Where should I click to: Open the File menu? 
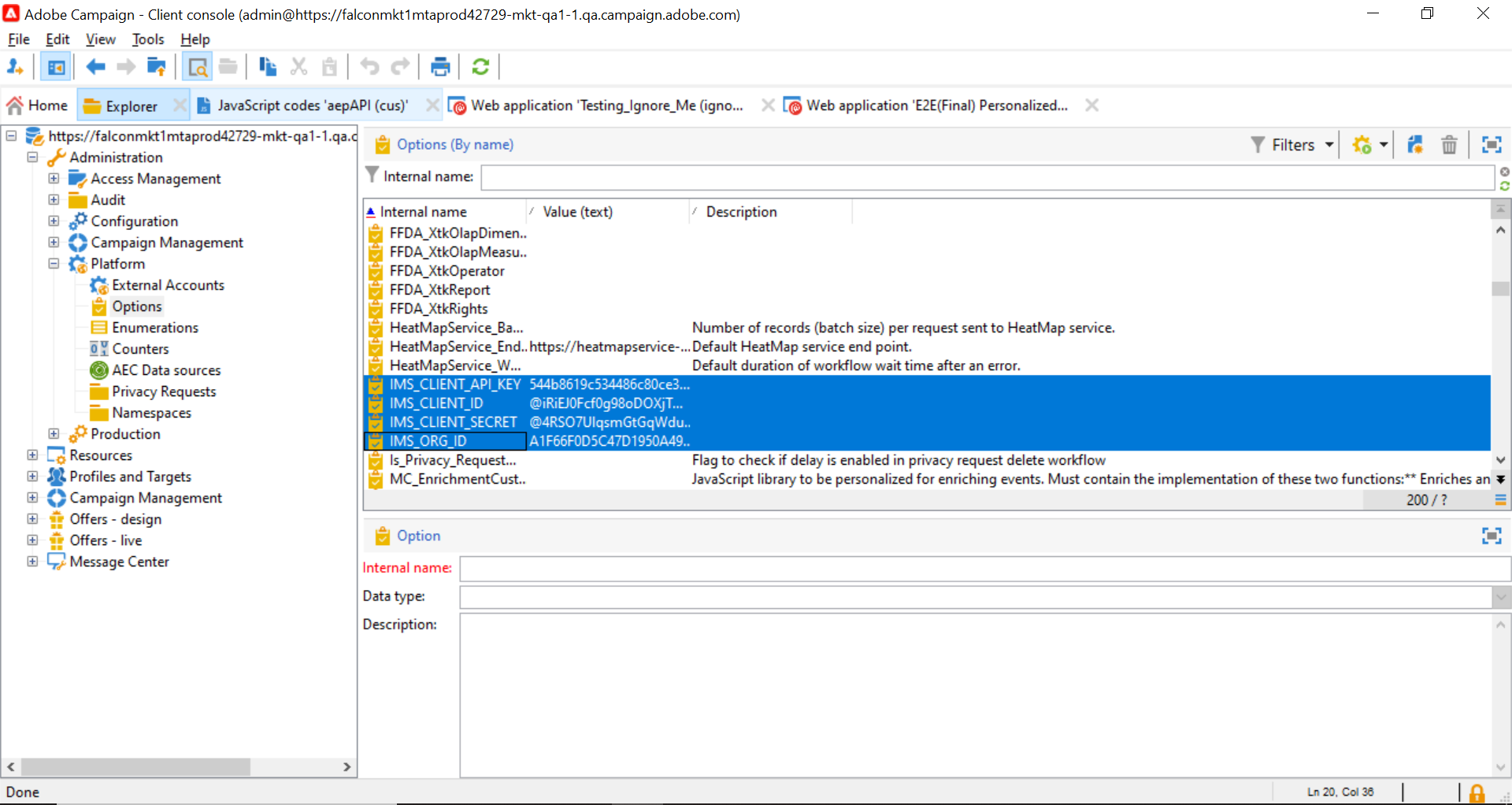click(x=19, y=39)
